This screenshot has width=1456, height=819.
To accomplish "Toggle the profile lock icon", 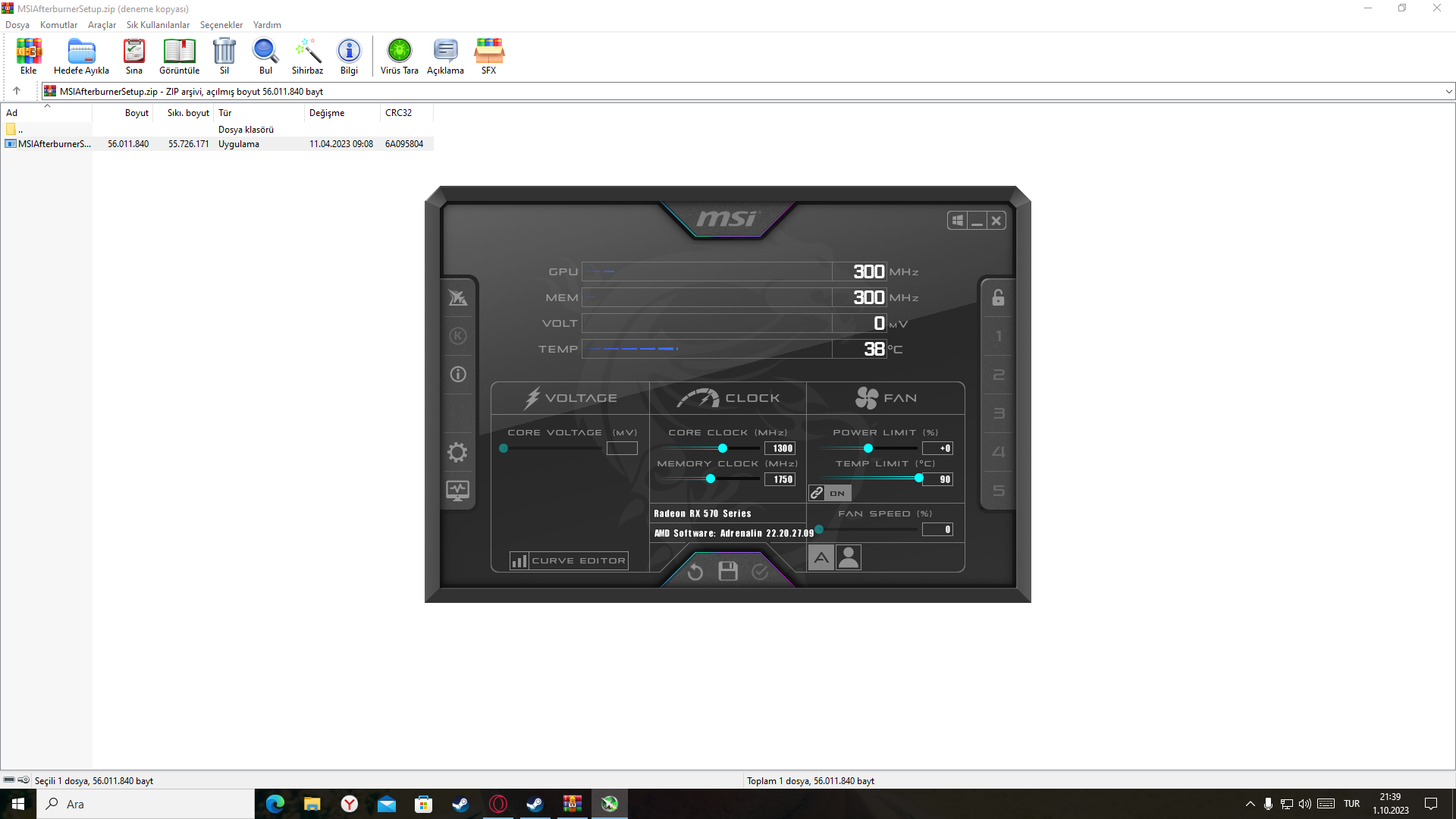I will pos(998,297).
